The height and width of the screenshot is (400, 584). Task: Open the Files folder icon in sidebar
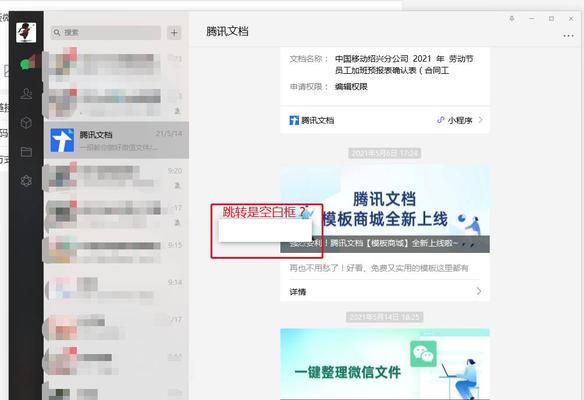tap(26, 152)
